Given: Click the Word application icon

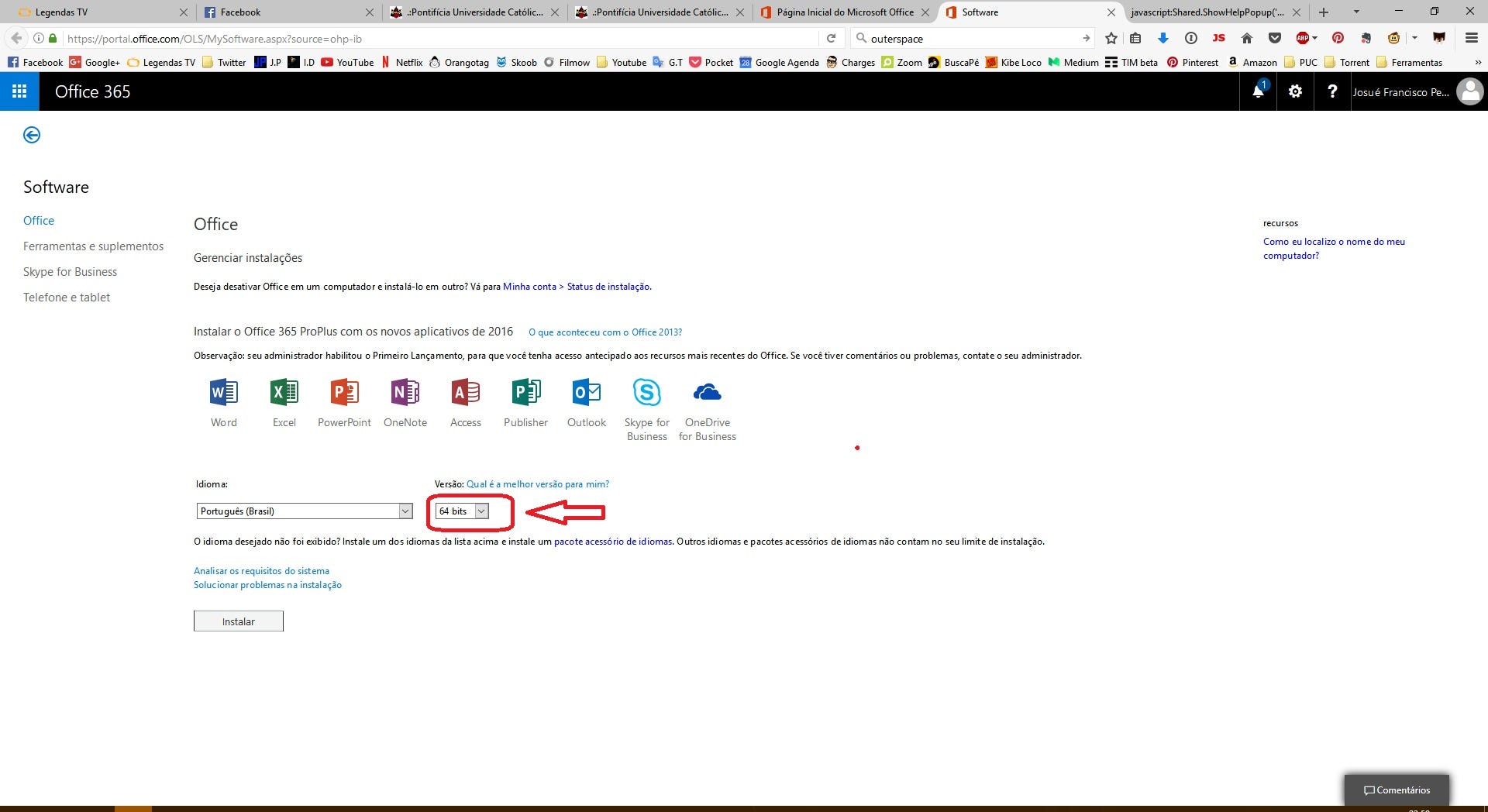Looking at the screenshot, I should point(224,393).
